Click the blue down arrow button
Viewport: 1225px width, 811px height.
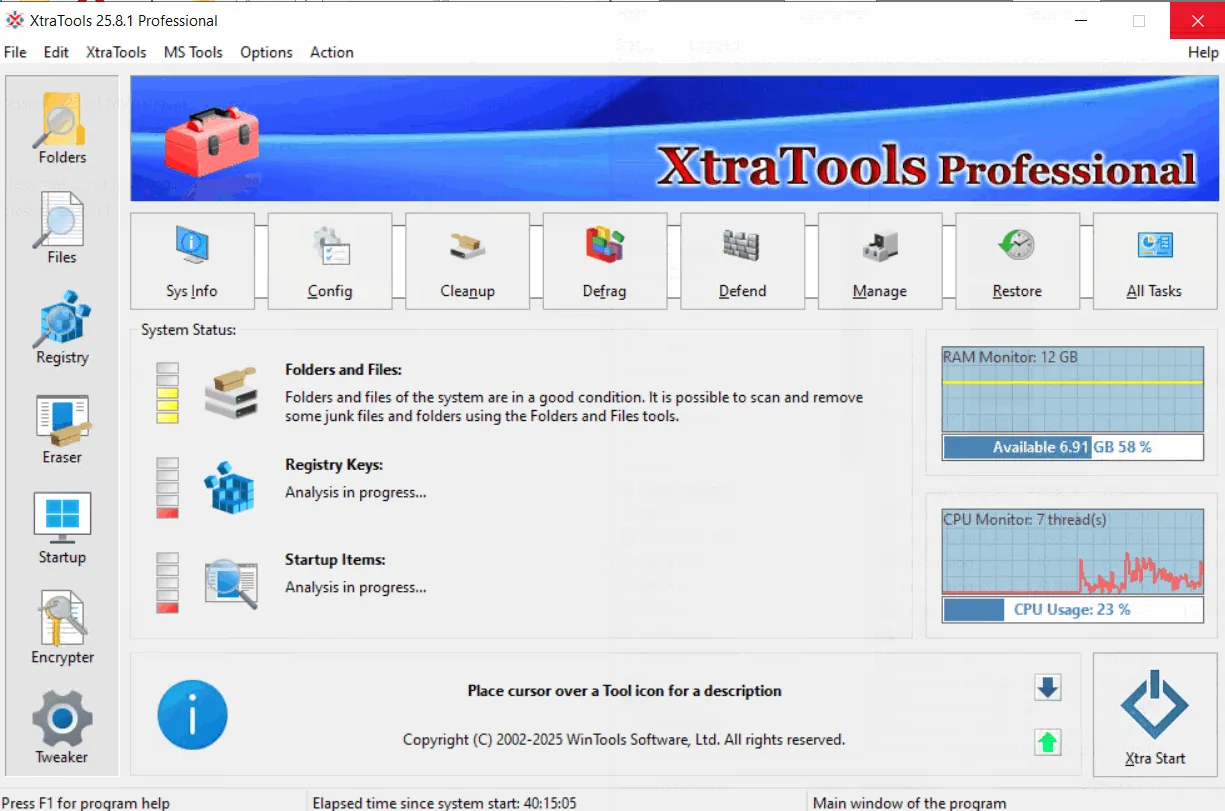[1048, 688]
